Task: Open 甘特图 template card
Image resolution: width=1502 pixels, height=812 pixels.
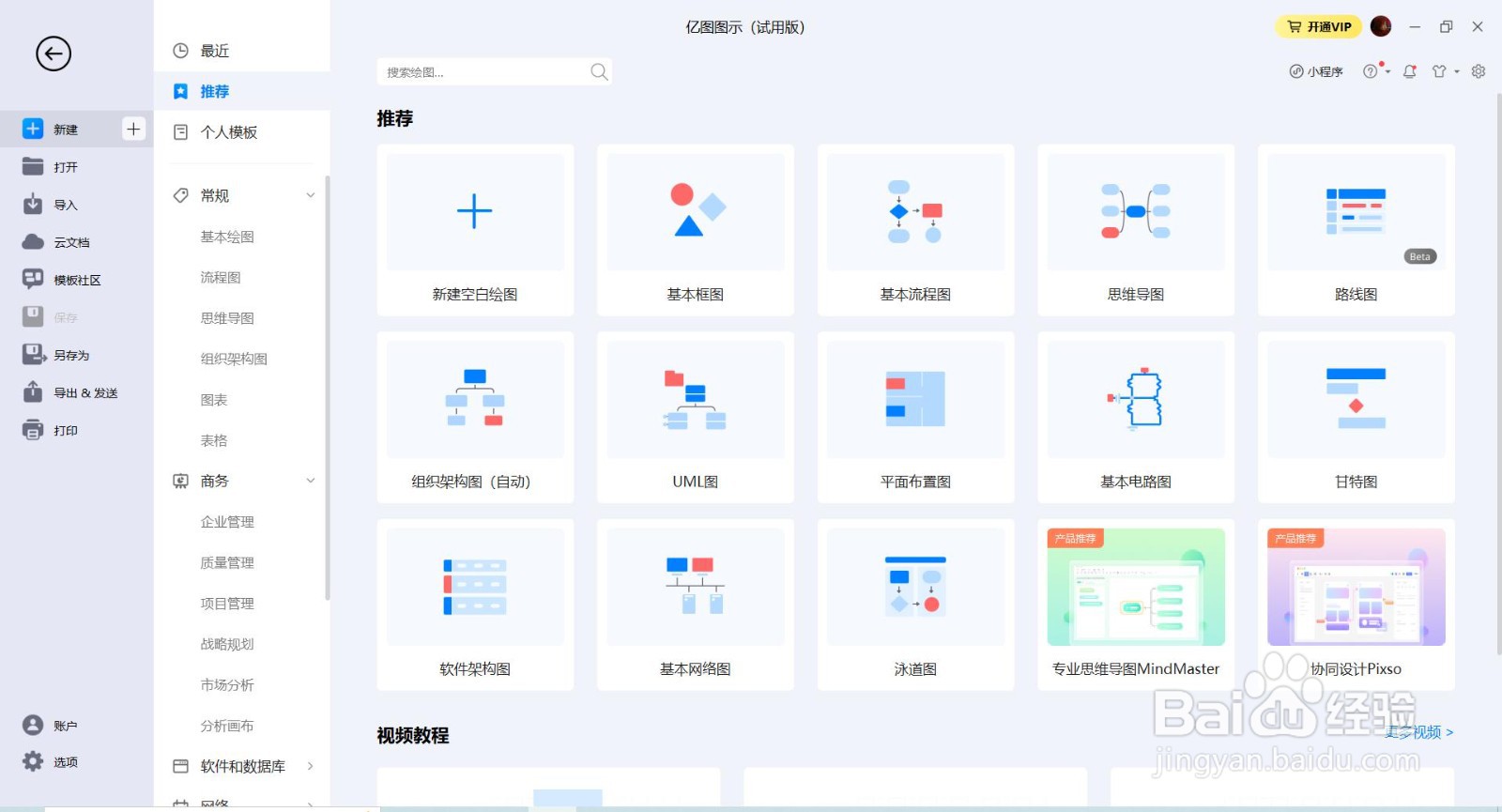Action: point(1356,417)
